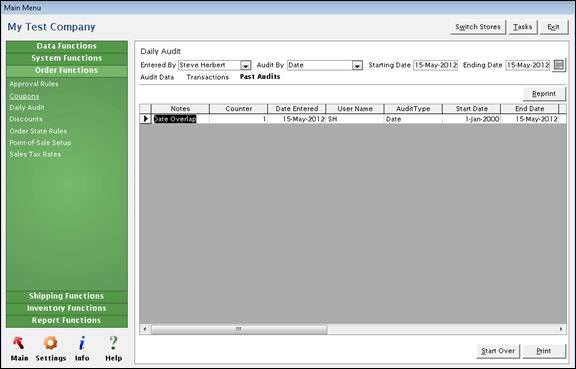Image resolution: width=576 pixels, height=369 pixels.
Task: Open Sales Tax Rates
Action: pyautogui.click(x=35, y=154)
